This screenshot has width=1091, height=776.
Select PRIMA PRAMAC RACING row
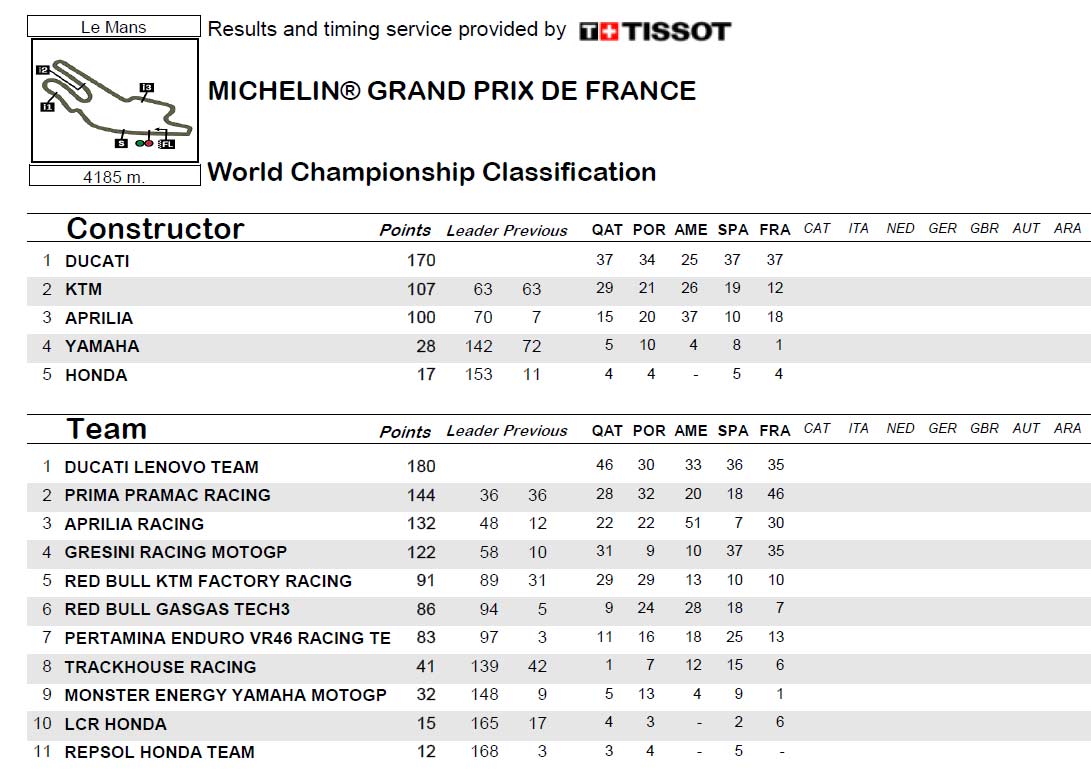(559, 495)
